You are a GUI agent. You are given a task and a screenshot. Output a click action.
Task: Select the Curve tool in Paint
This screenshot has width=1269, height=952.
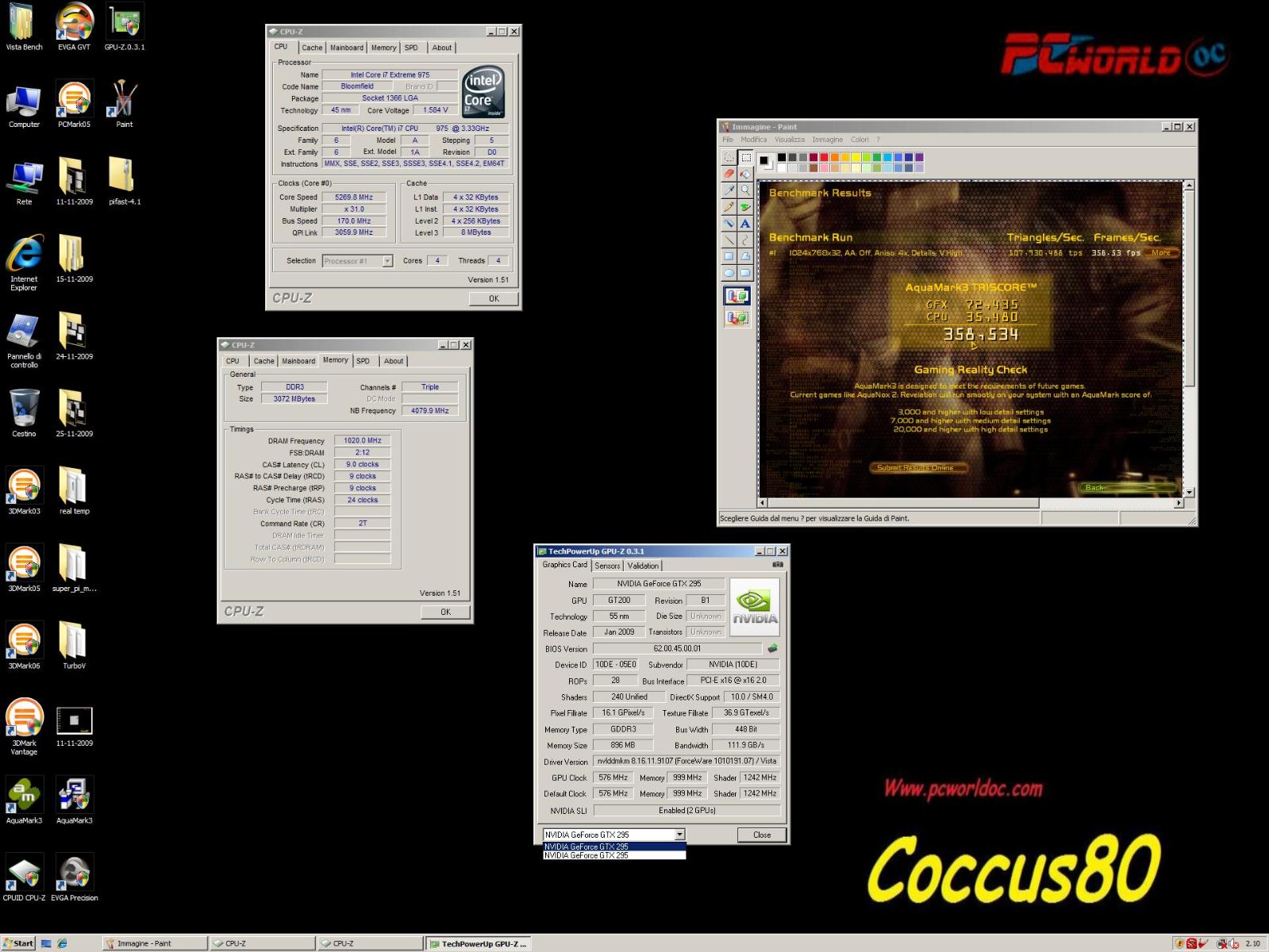click(745, 240)
